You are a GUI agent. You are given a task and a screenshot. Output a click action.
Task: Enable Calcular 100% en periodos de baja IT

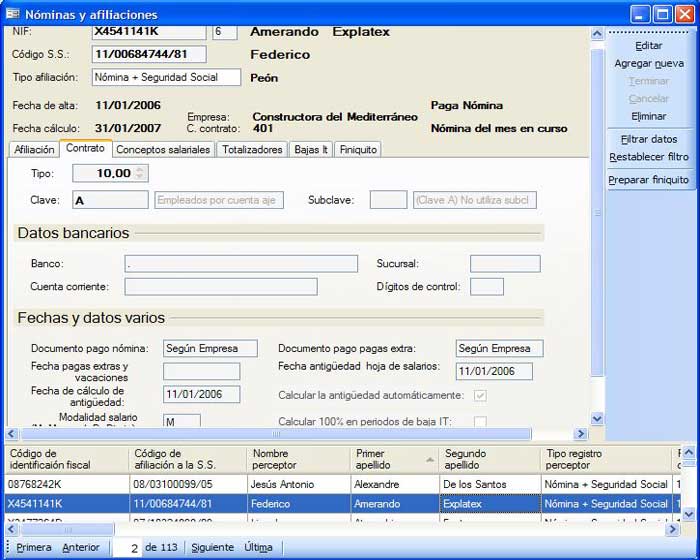click(x=481, y=422)
